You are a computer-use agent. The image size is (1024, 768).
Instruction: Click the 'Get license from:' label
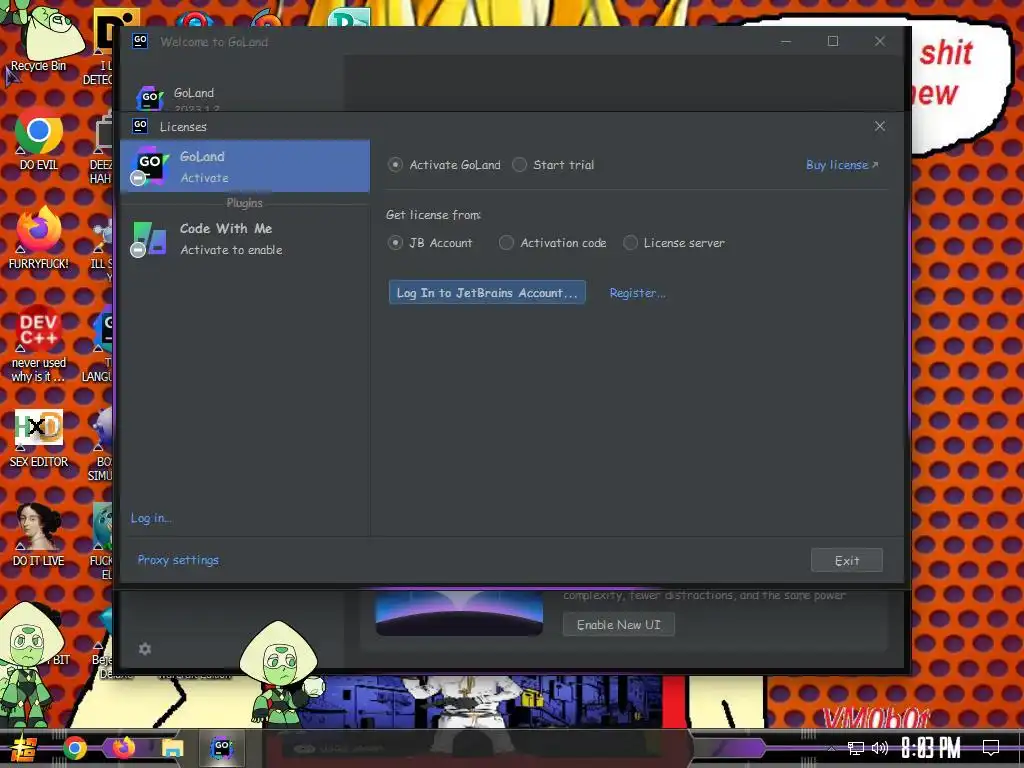click(434, 215)
